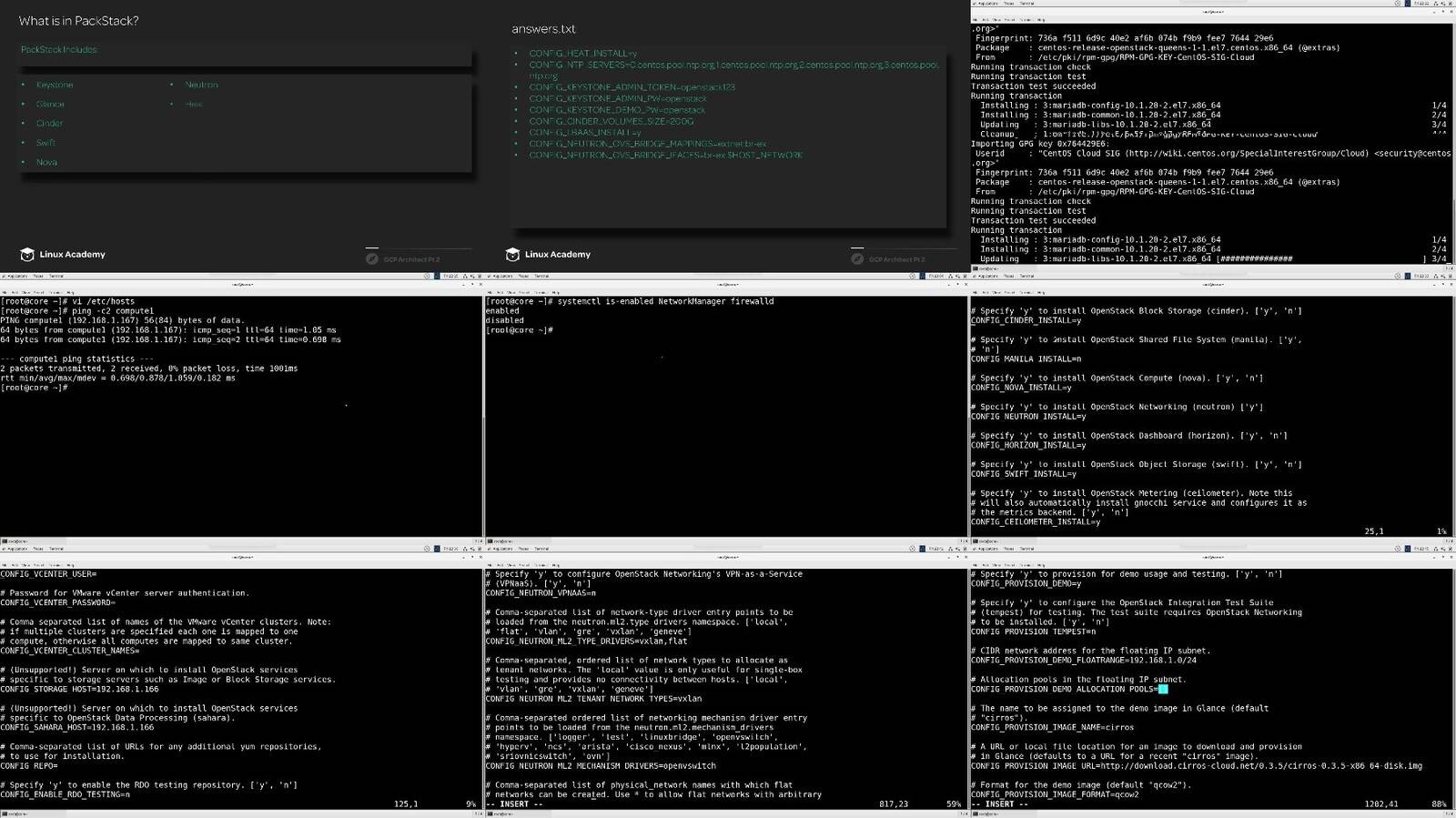The image size is (1456, 818).
Task: Click the CONFIG_SAHARA_HOST=192.168.1.166 line
Action: 77,727
